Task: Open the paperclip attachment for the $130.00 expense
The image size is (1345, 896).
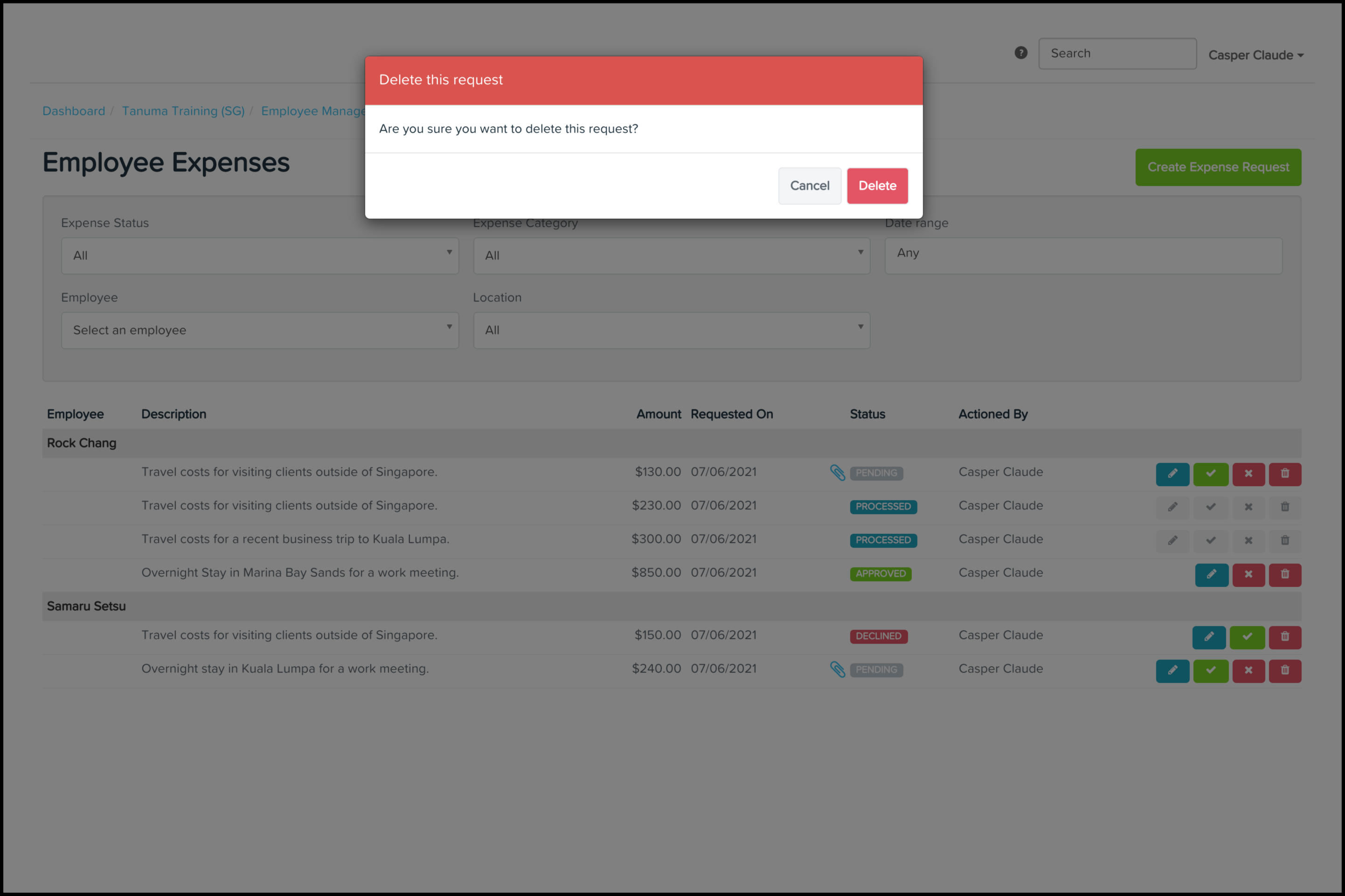Action: click(x=838, y=473)
